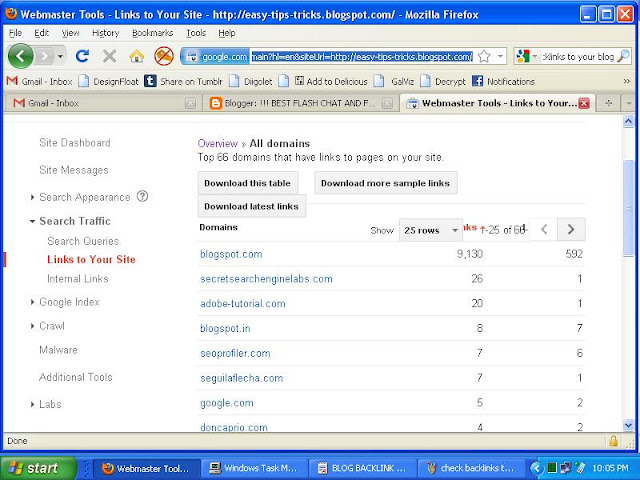Image resolution: width=640 pixels, height=480 pixels.
Task: Open the View menu
Action: click(70, 33)
